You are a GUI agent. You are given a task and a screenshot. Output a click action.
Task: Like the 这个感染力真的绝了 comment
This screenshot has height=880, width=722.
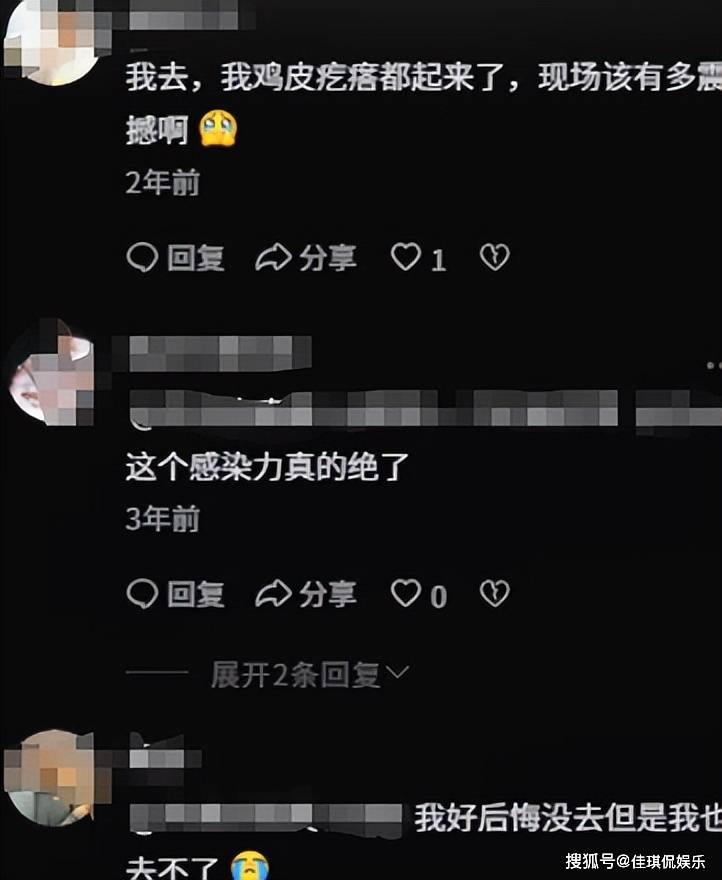point(405,593)
